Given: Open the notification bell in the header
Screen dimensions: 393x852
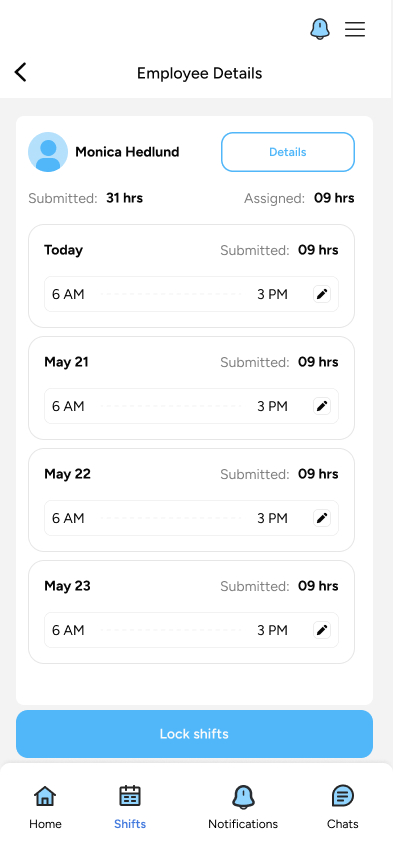Looking at the screenshot, I should click(320, 29).
